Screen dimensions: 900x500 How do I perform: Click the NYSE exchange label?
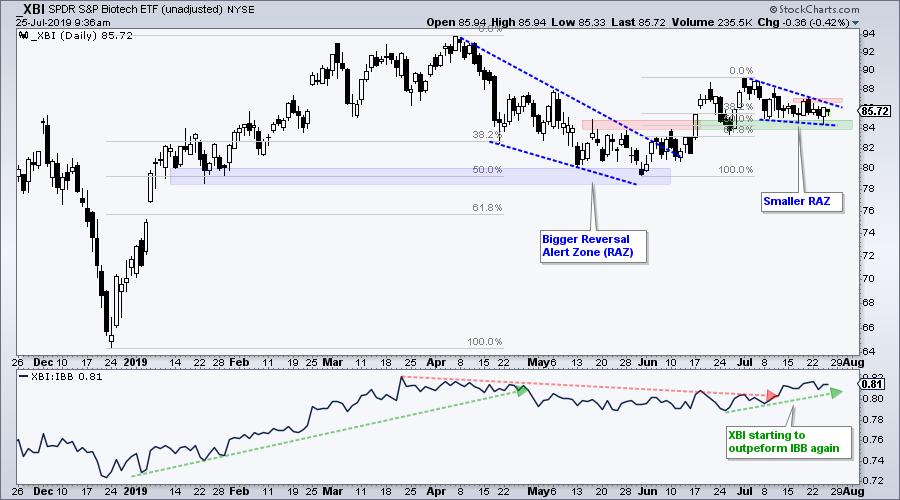click(242, 10)
